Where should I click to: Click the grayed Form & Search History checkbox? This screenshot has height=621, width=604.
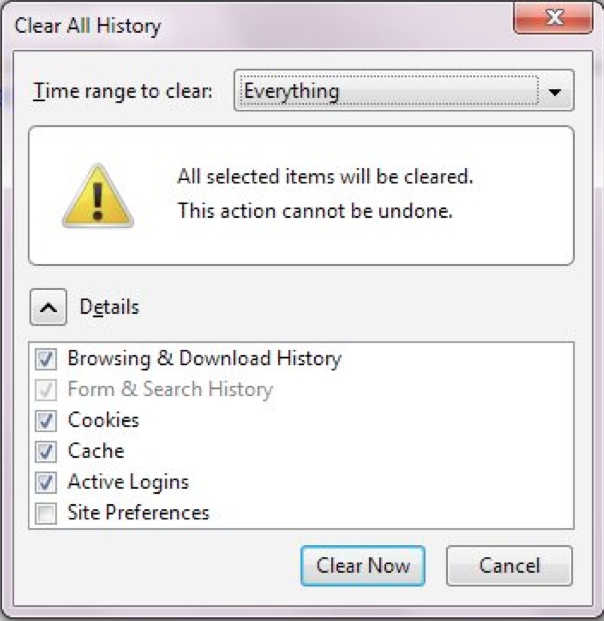click(x=46, y=390)
